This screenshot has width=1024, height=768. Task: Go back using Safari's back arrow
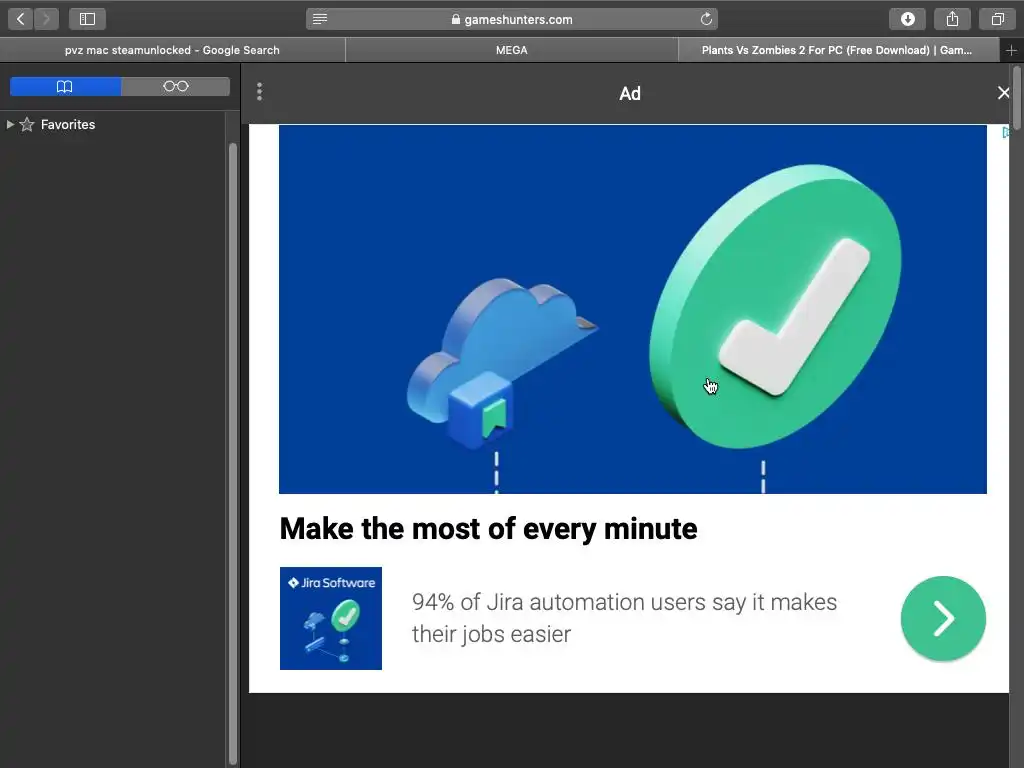tap(21, 19)
